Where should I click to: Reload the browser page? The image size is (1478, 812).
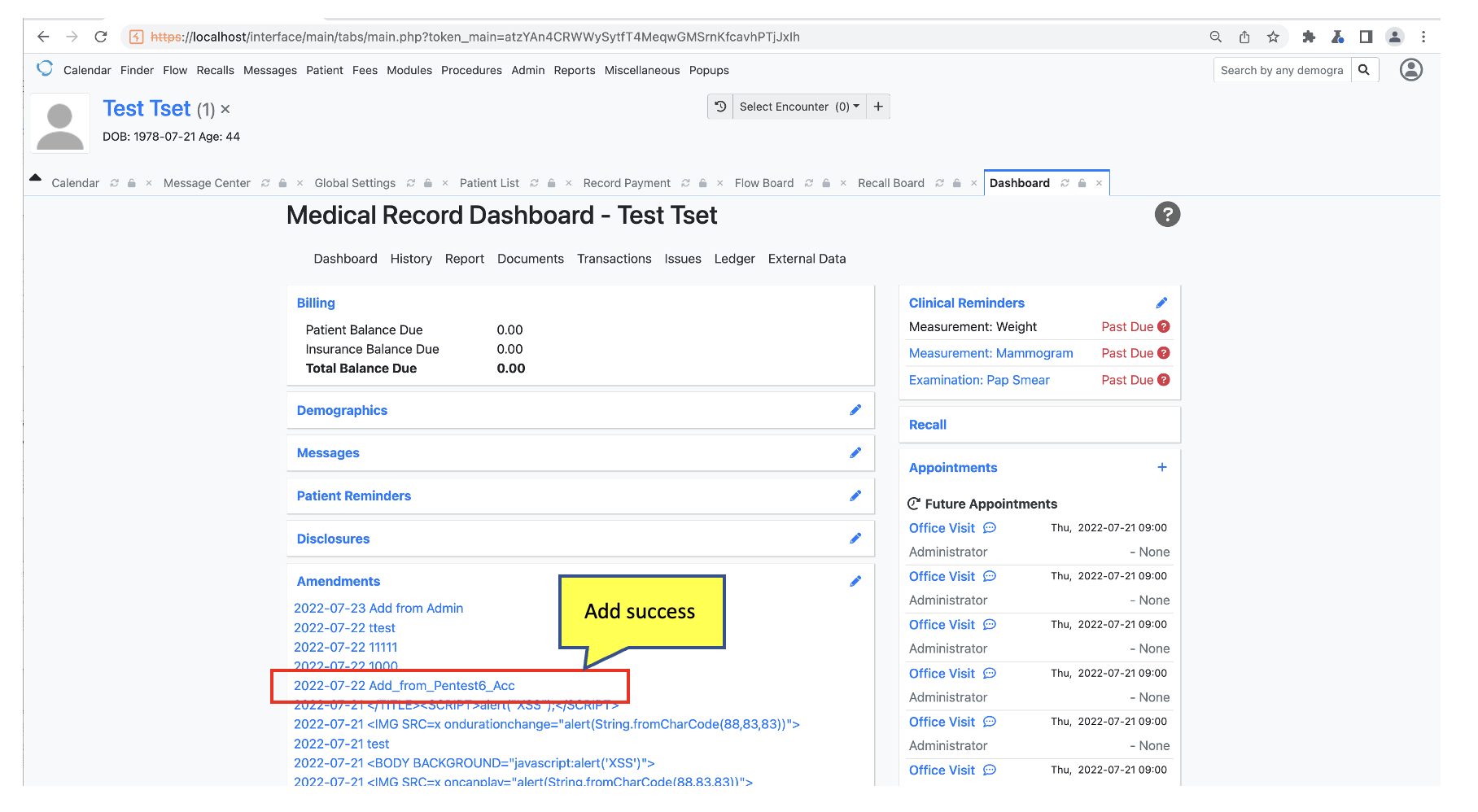point(101,37)
